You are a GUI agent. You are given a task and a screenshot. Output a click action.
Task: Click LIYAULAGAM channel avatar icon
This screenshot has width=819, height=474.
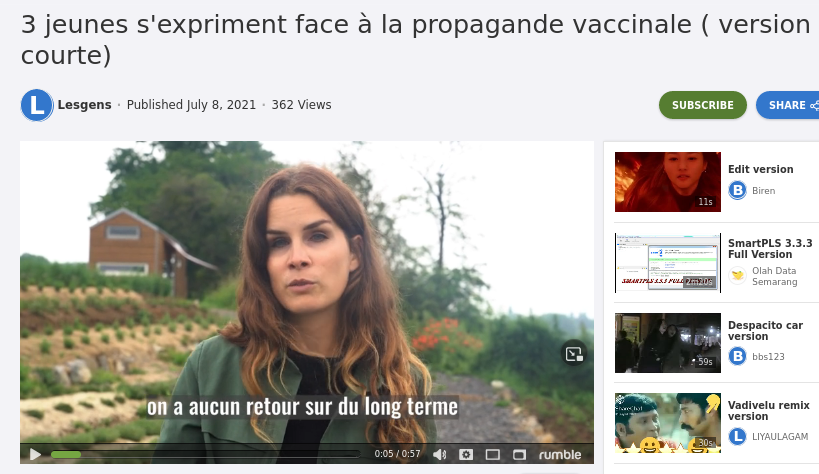point(737,436)
